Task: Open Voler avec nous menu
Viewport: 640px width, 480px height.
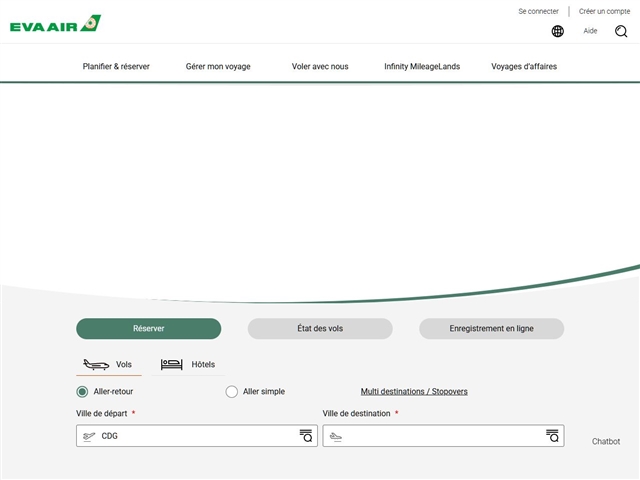Action: (320, 67)
